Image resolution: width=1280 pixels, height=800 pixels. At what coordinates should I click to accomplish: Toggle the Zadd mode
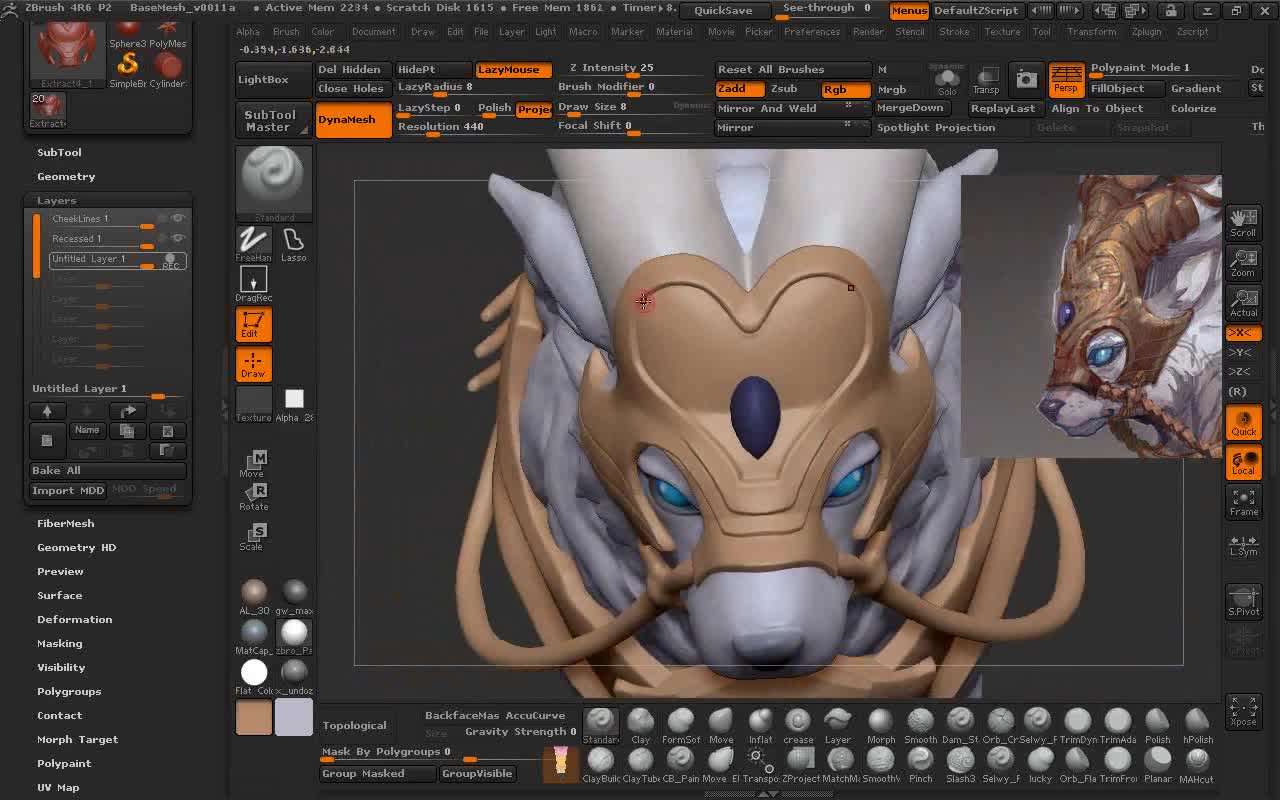tap(741, 89)
